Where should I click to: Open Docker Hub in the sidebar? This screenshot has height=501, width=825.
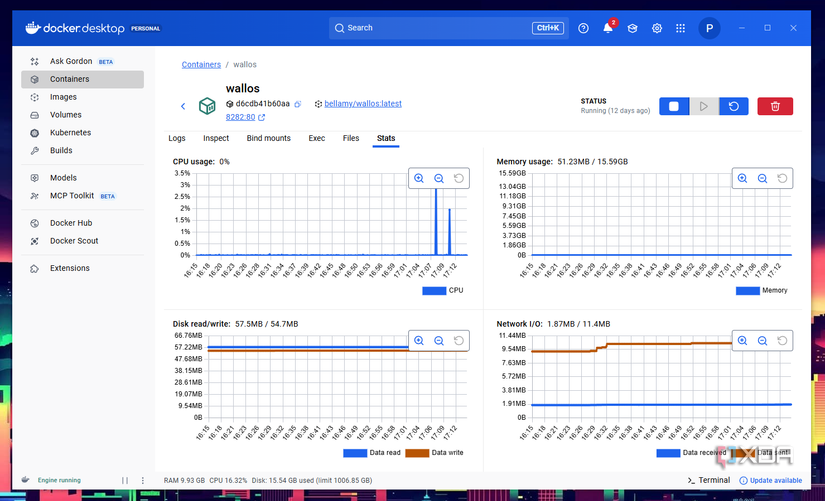pyautogui.click(x=83, y=223)
